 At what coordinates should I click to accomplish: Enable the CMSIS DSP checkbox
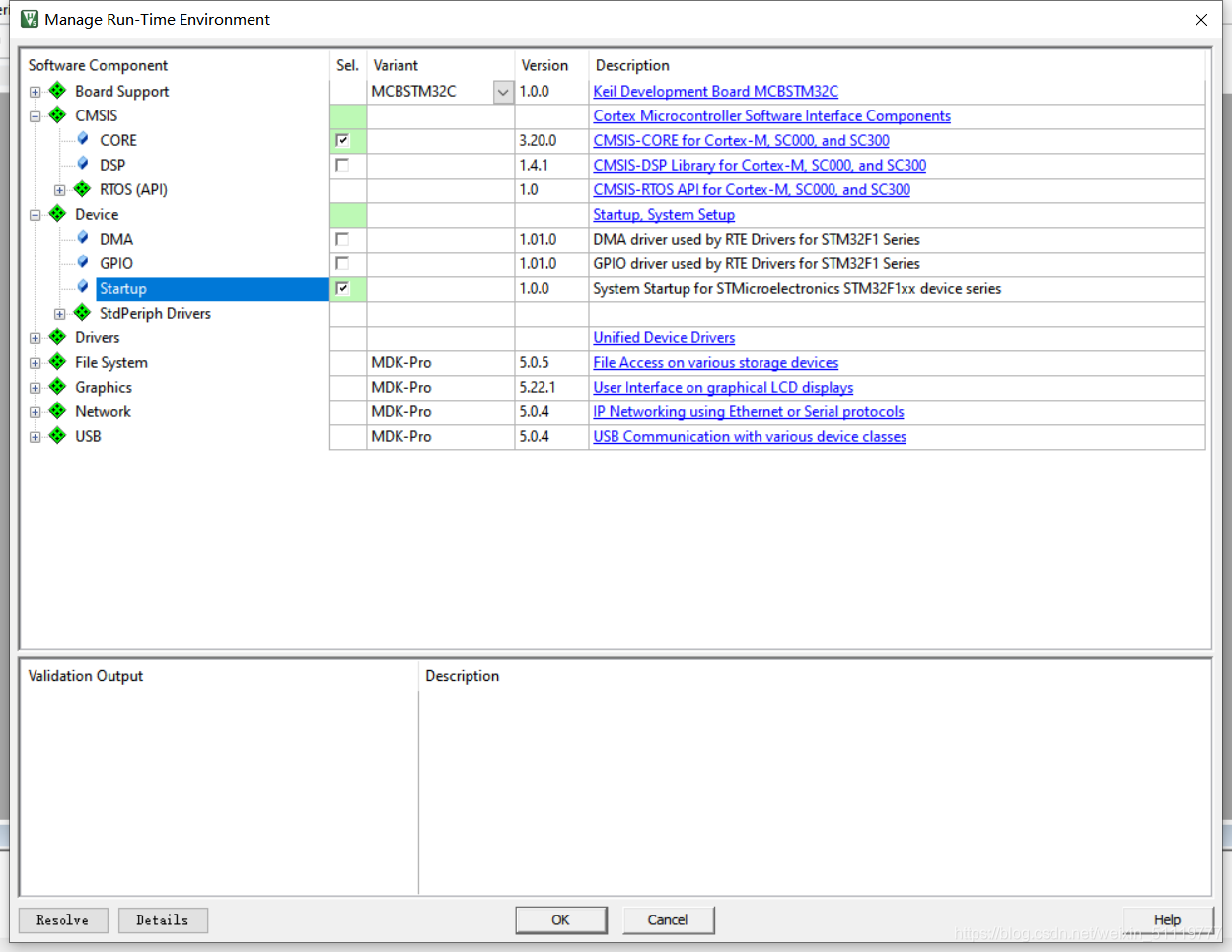342,165
